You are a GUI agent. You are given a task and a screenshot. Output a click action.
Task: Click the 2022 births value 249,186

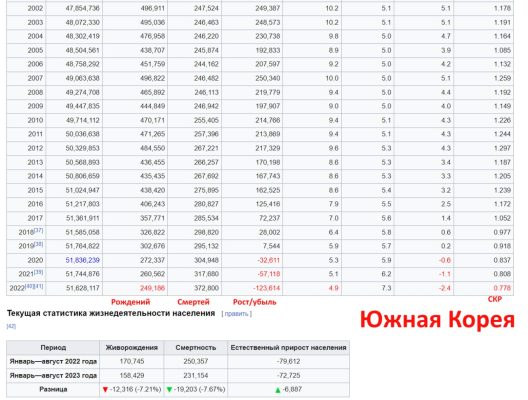pyautogui.click(x=153, y=288)
